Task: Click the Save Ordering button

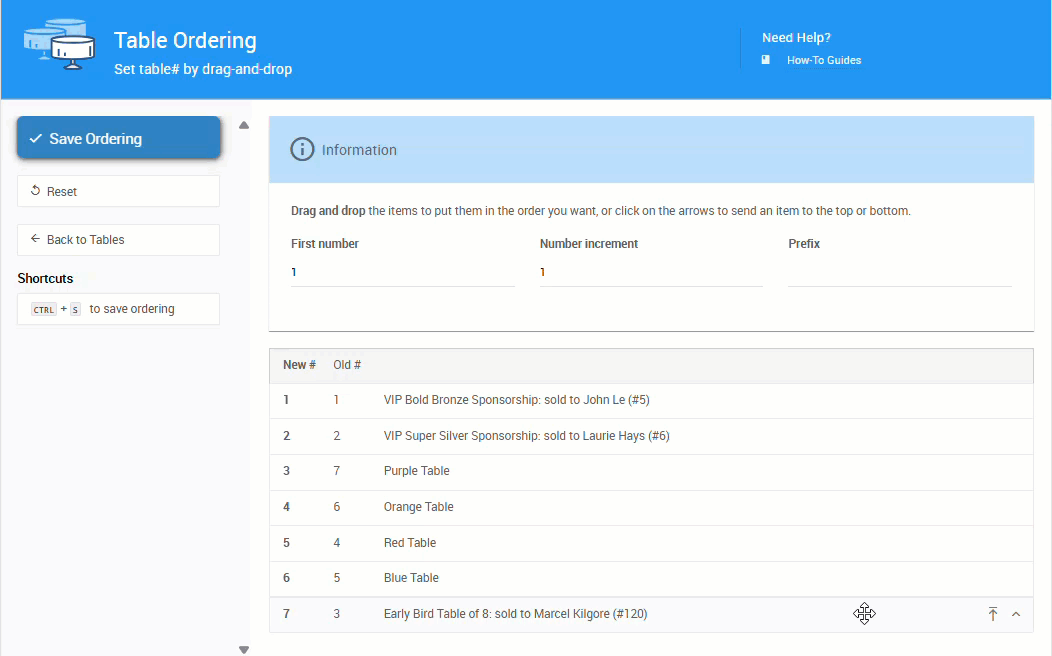Action: pyautogui.click(x=118, y=139)
